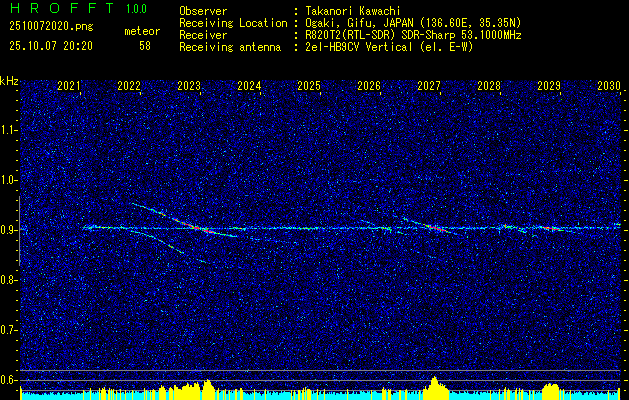The height and width of the screenshot is (400, 629).
Task: Click the 'Receiving Location' label
Action: click(233, 23)
